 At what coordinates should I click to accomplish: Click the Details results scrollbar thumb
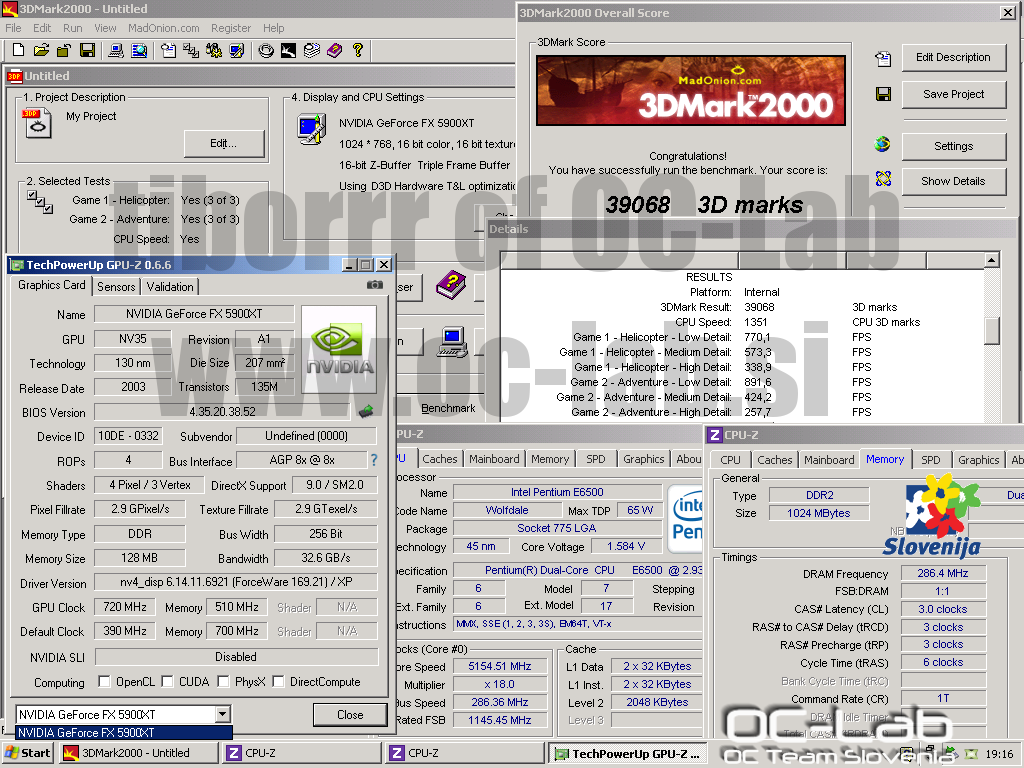pyautogui.click(x=991, y=330)
